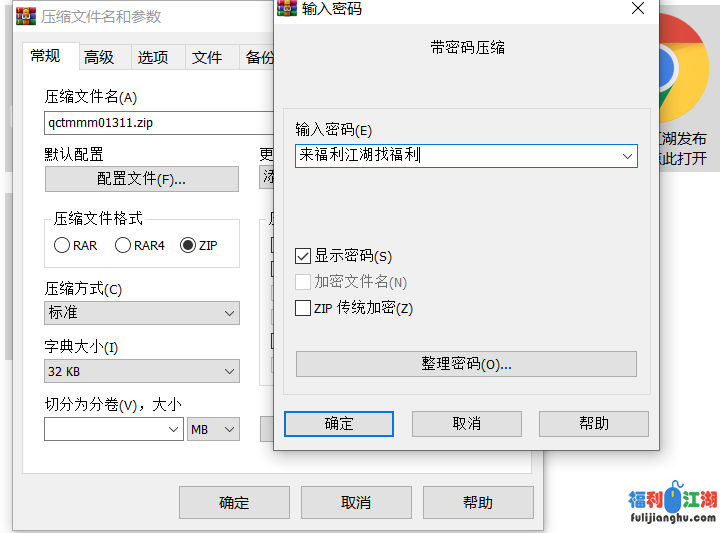The width and height of the screenshot is (728, 533).
Task: Select the RAR format radio button
Action: tap(62, 245)
